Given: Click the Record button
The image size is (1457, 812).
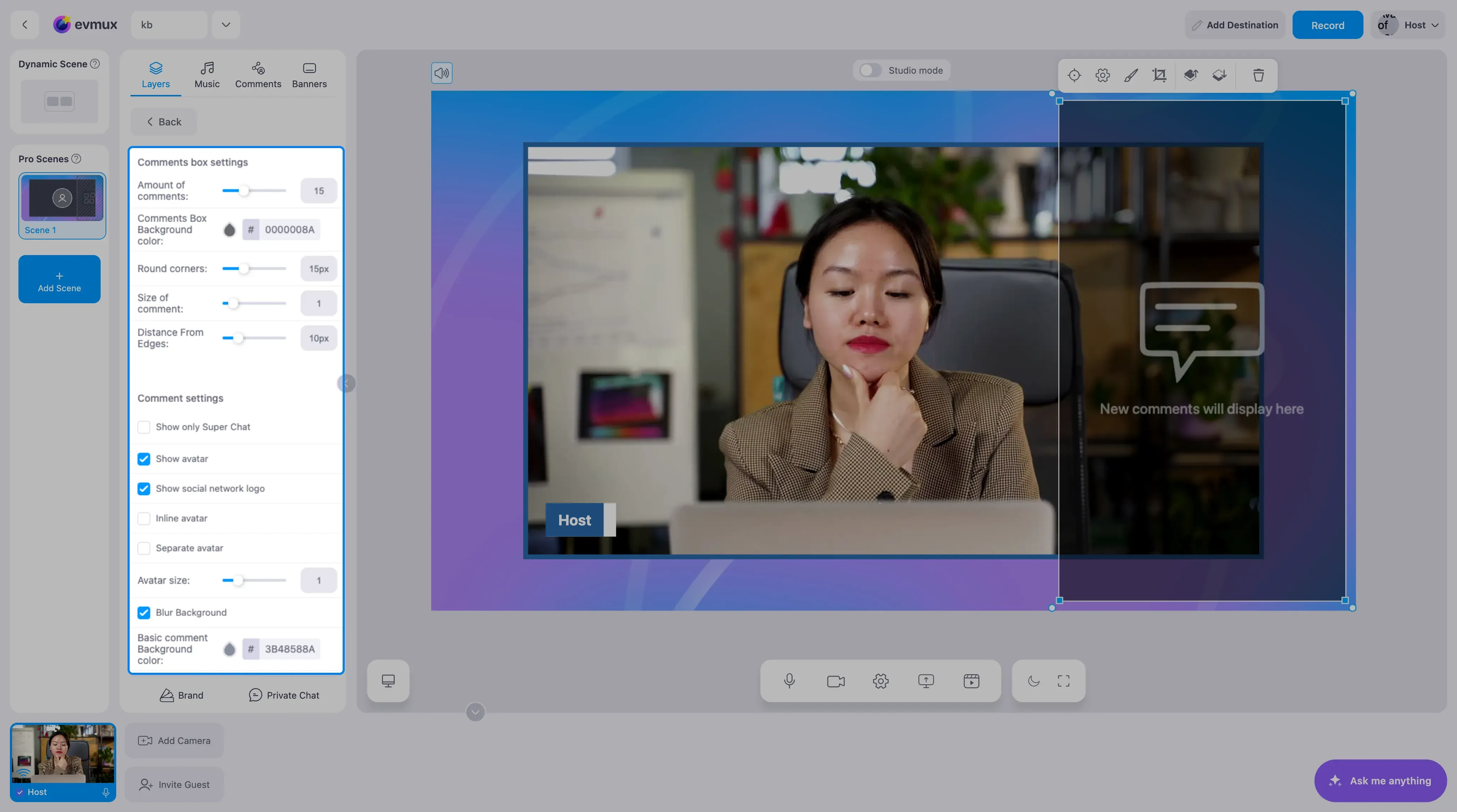Looking at the screenshot, I should (1327, 25).
